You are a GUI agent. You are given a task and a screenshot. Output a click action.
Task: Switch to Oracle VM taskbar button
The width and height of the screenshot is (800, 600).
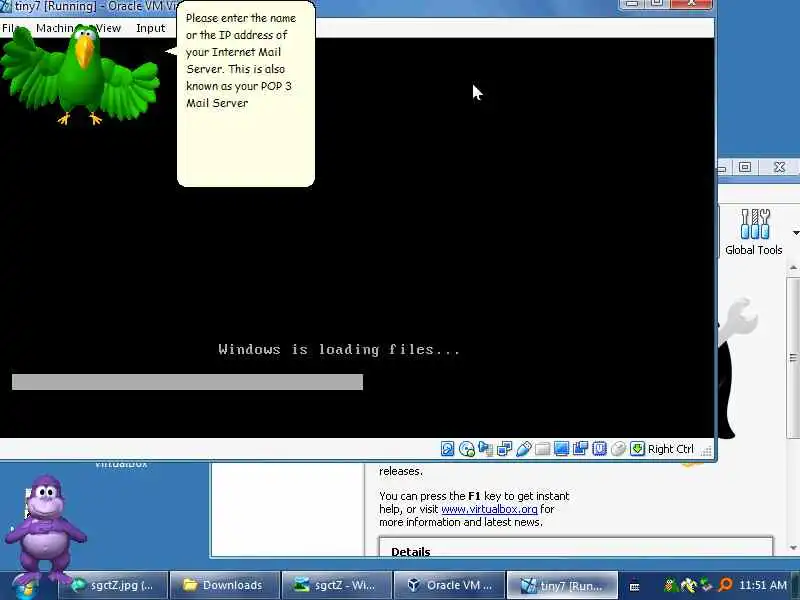[449, 585]
